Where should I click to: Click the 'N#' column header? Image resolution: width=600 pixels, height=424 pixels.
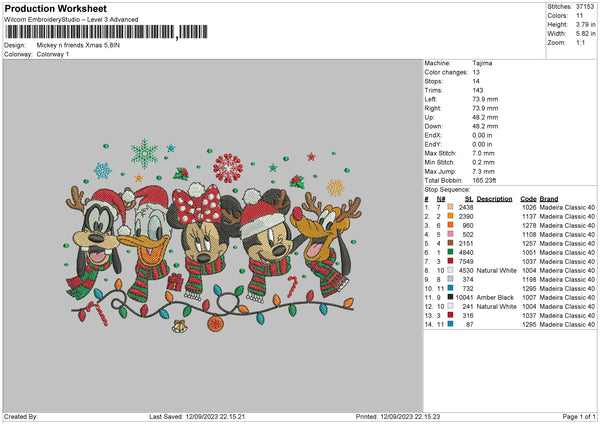[441, 199]
